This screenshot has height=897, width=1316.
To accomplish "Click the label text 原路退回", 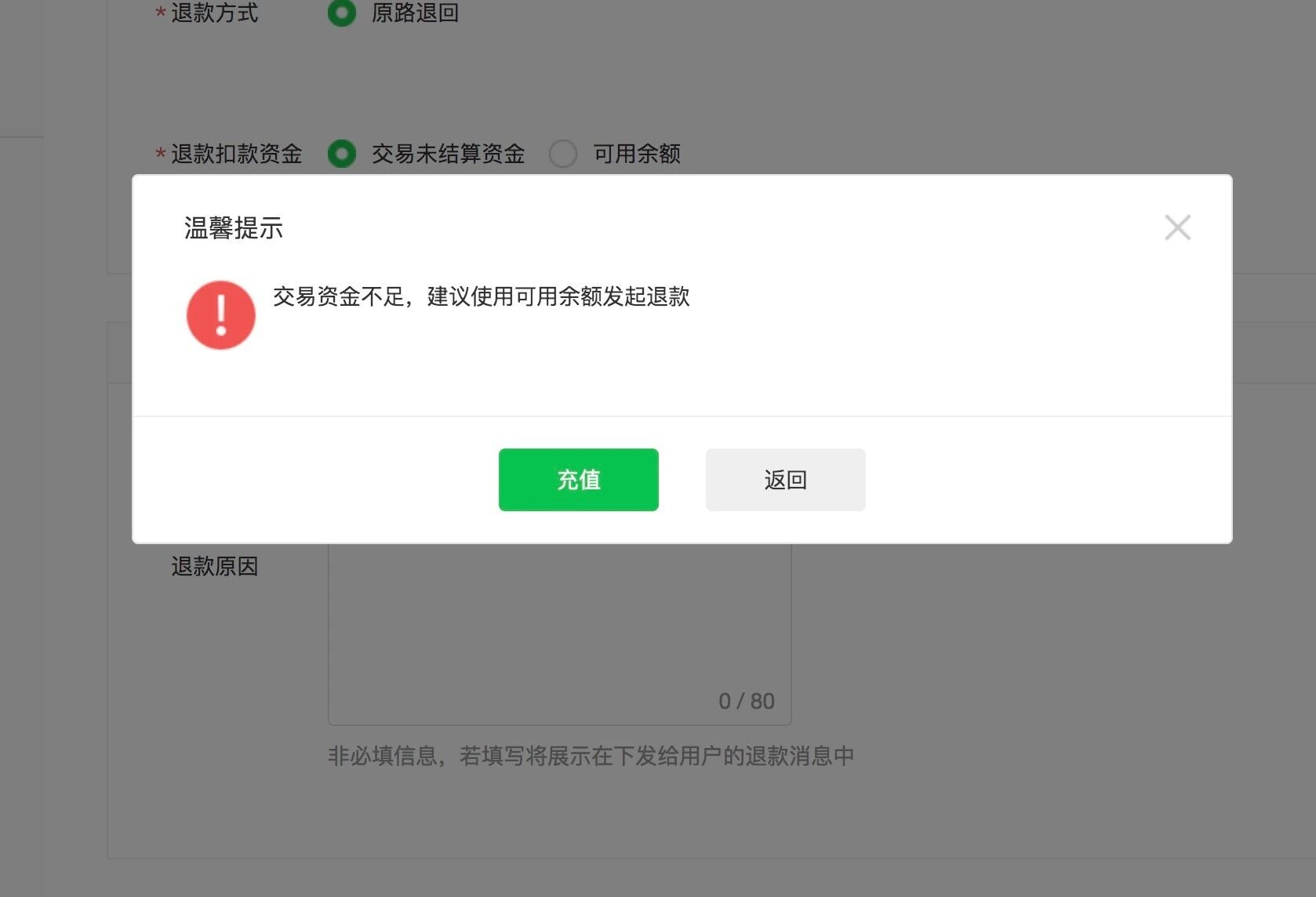I will (415, 13).
